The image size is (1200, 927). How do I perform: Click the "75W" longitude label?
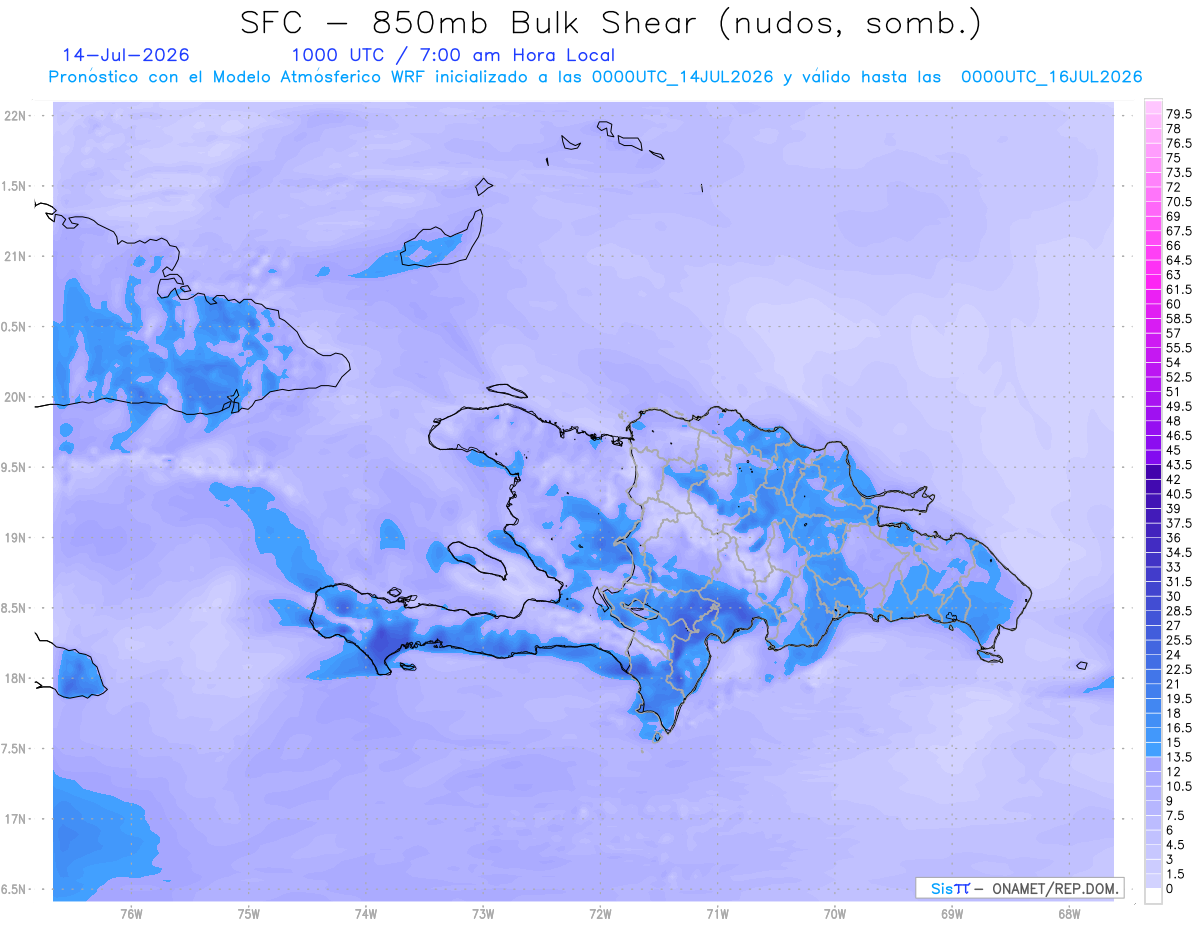[248, 914]
